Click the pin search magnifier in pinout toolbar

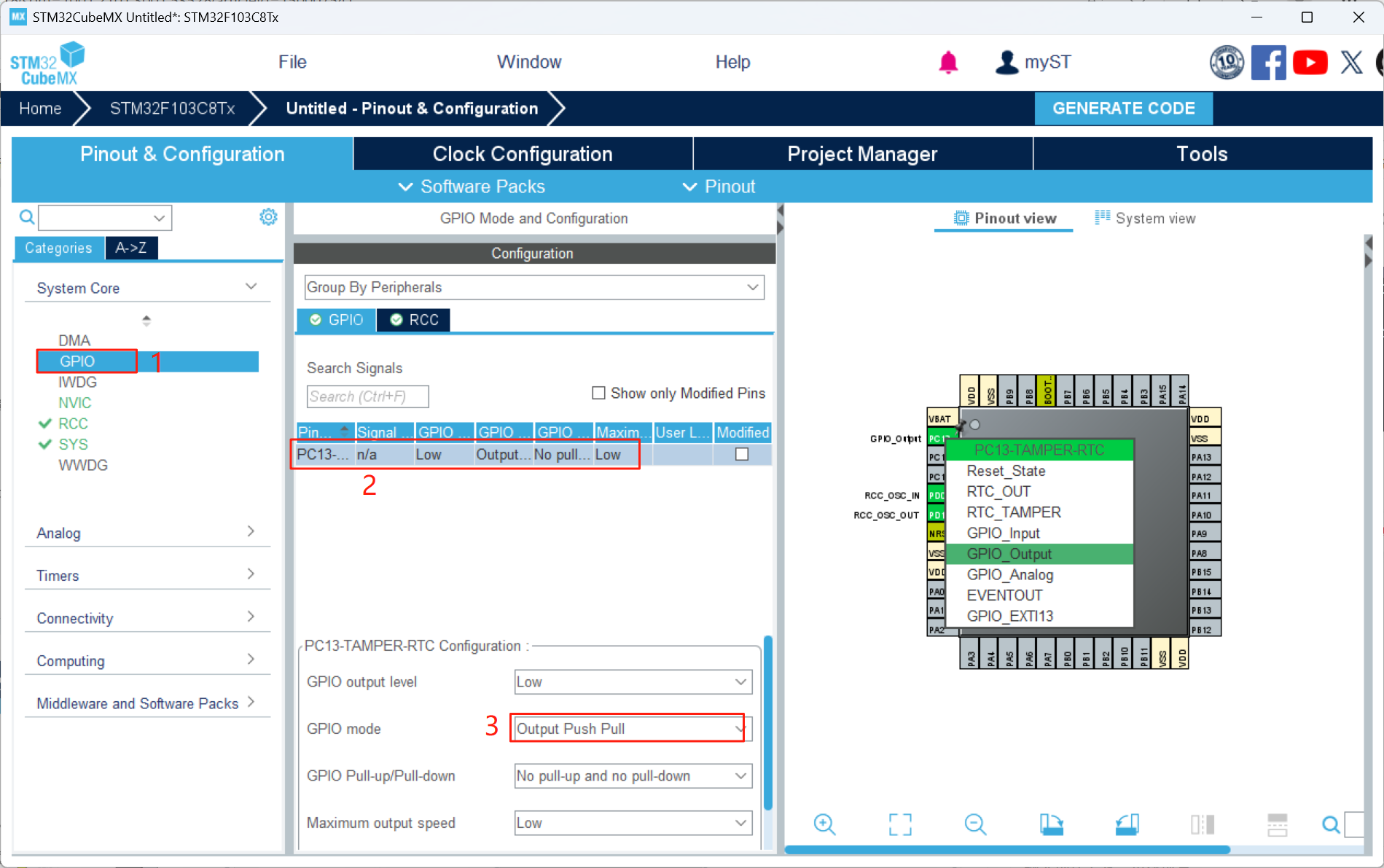click(1331, 824)
